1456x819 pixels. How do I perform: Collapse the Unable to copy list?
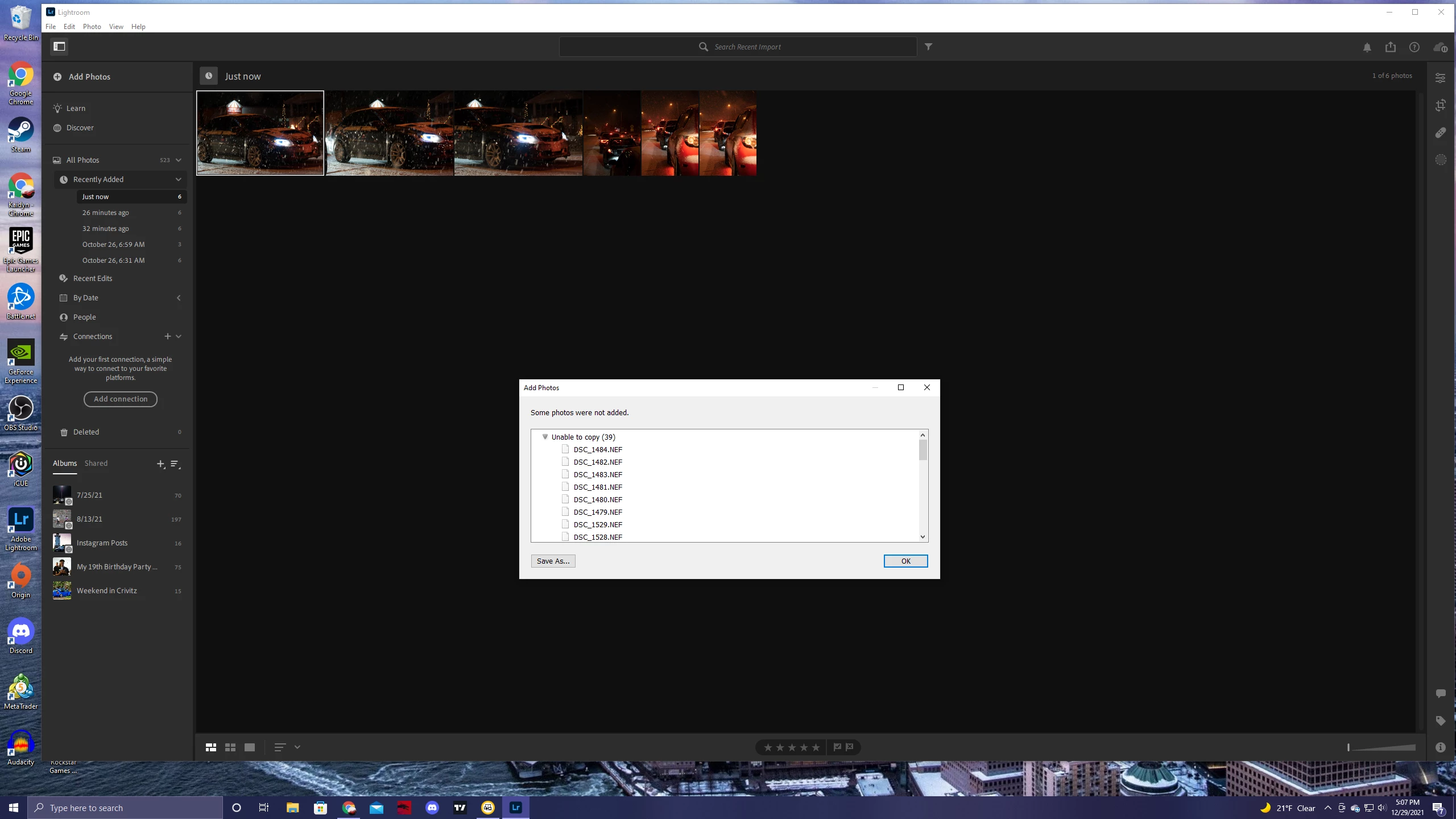(545, 437)
